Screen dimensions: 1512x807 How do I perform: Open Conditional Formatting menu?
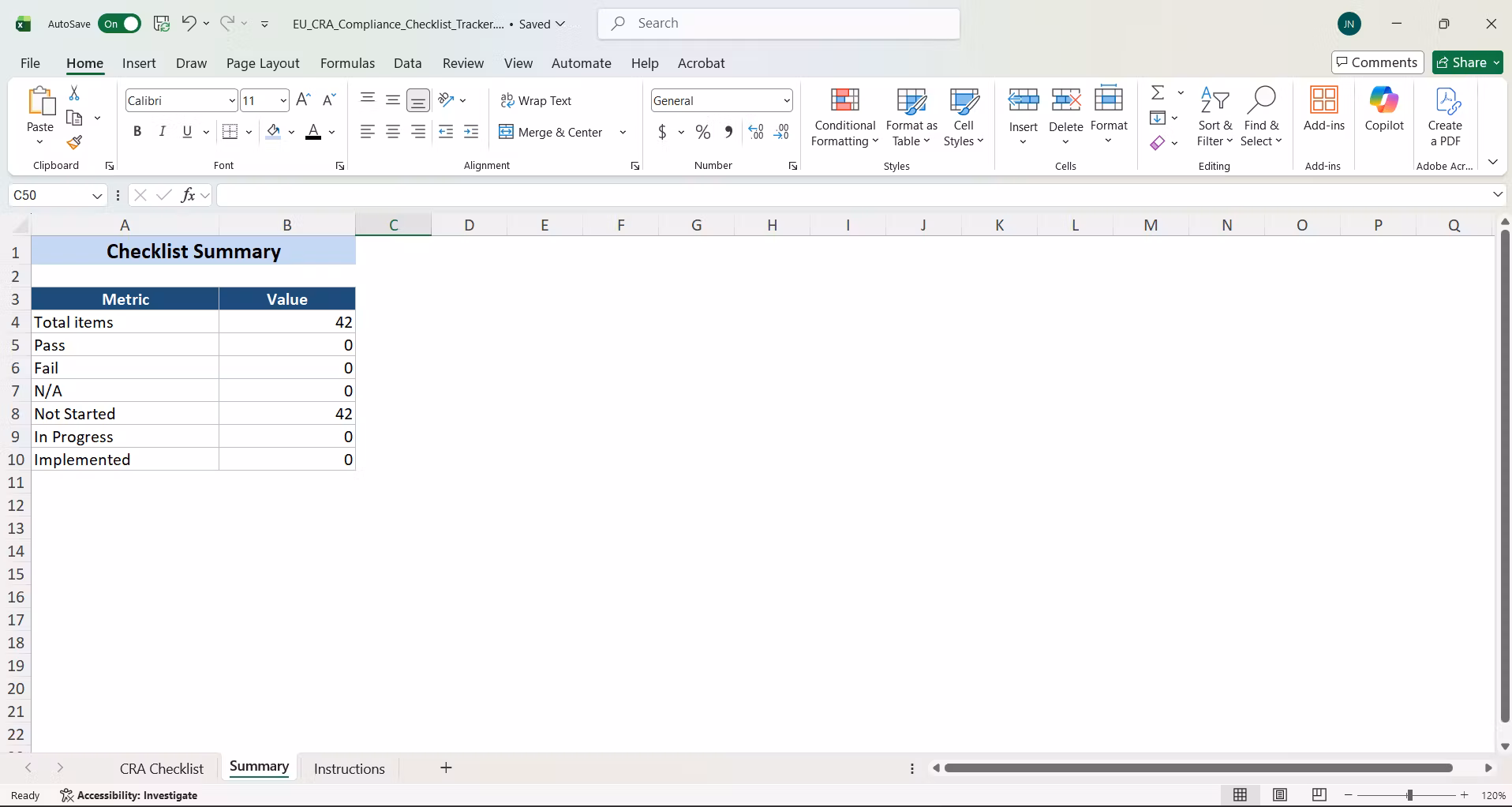[x=844, y=118]
